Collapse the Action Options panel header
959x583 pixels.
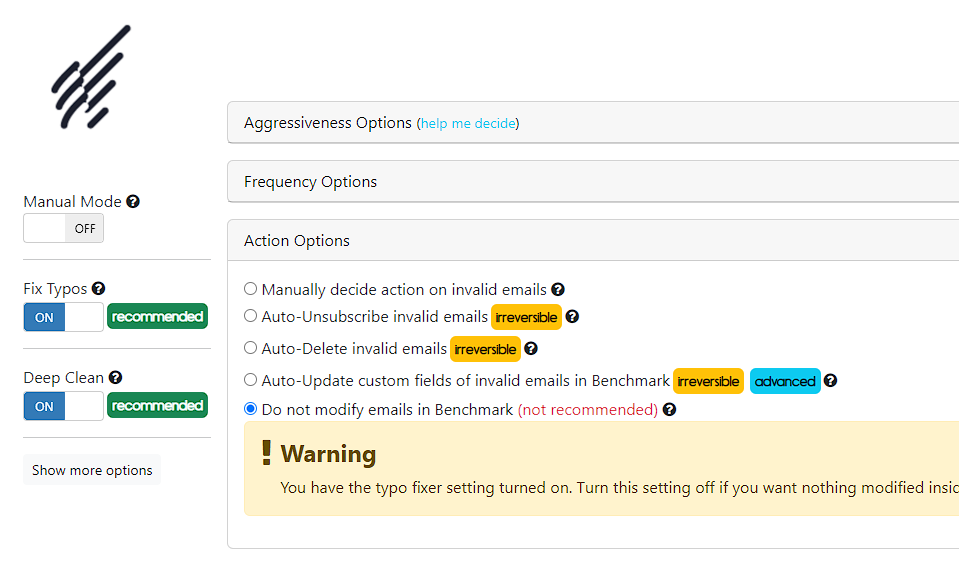coord(593,240)
